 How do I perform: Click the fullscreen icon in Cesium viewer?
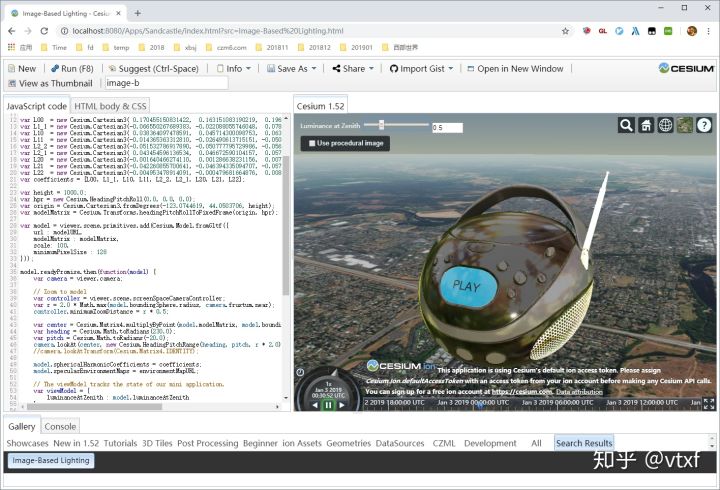point(709,404)
